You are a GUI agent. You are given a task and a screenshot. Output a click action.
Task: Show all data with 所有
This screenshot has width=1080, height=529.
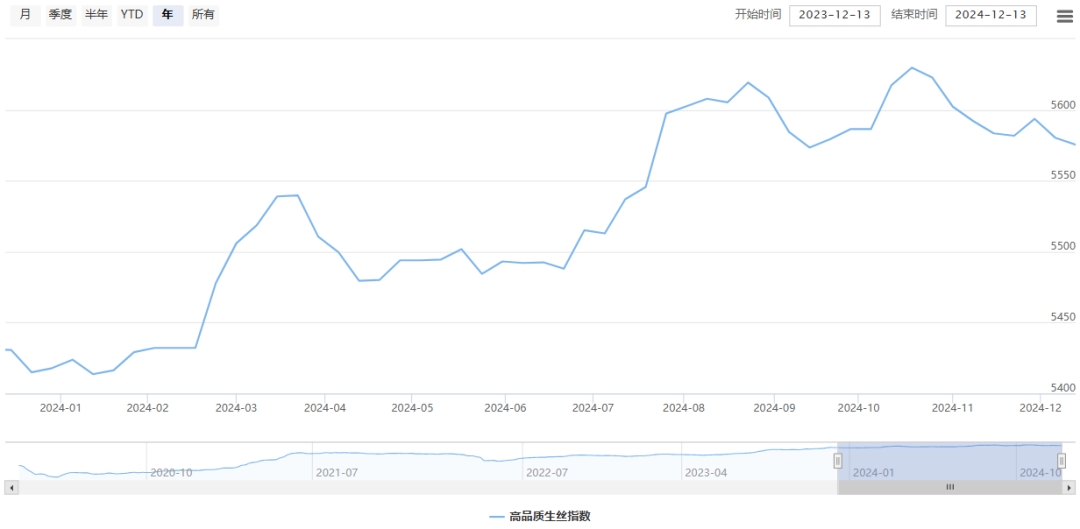(203, 15)
